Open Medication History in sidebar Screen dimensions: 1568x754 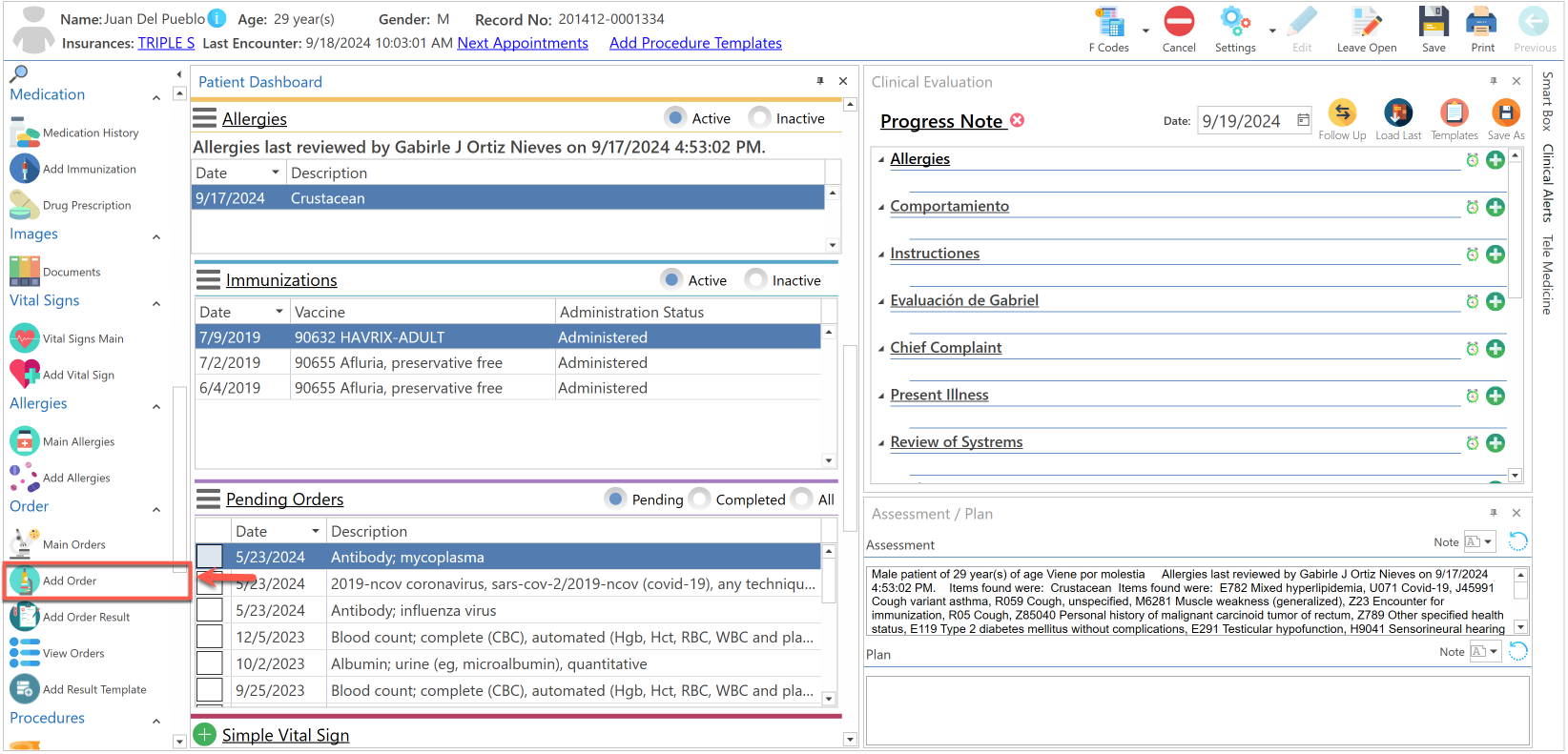(x=74, y=132)
